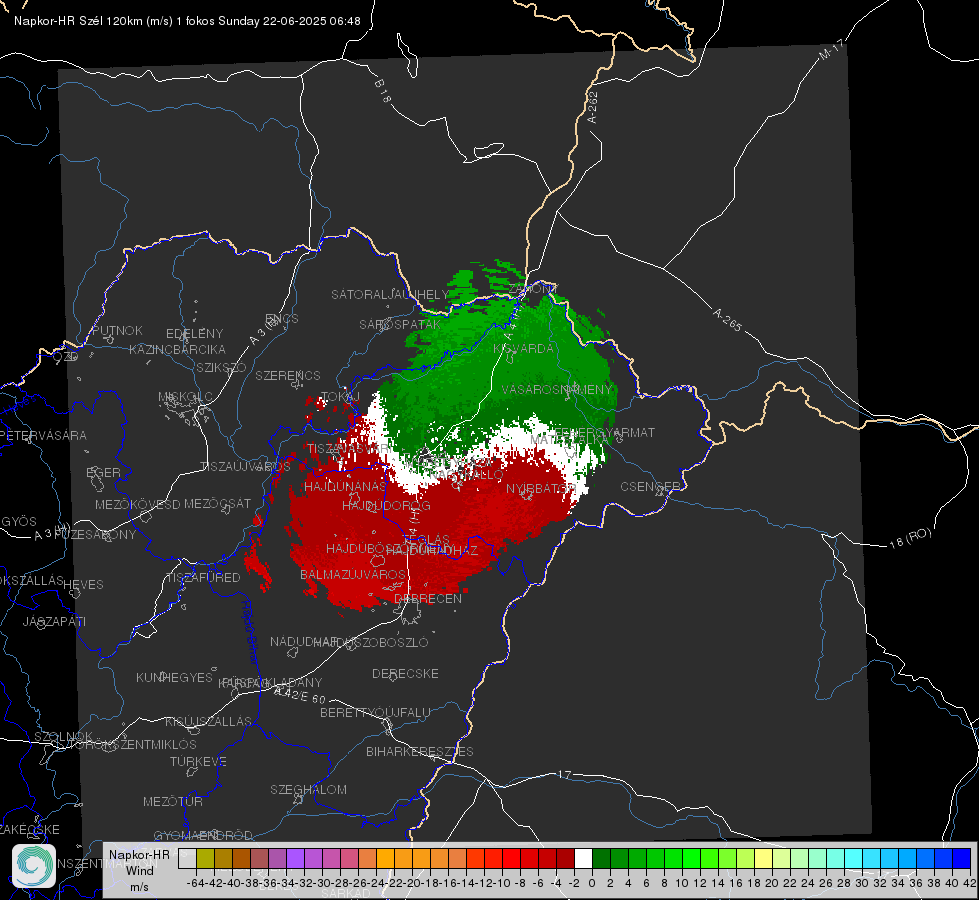Select the amber swatch between -24 and -22
The width and height of the screenshot is (979, 900).
tap(385, 858)
